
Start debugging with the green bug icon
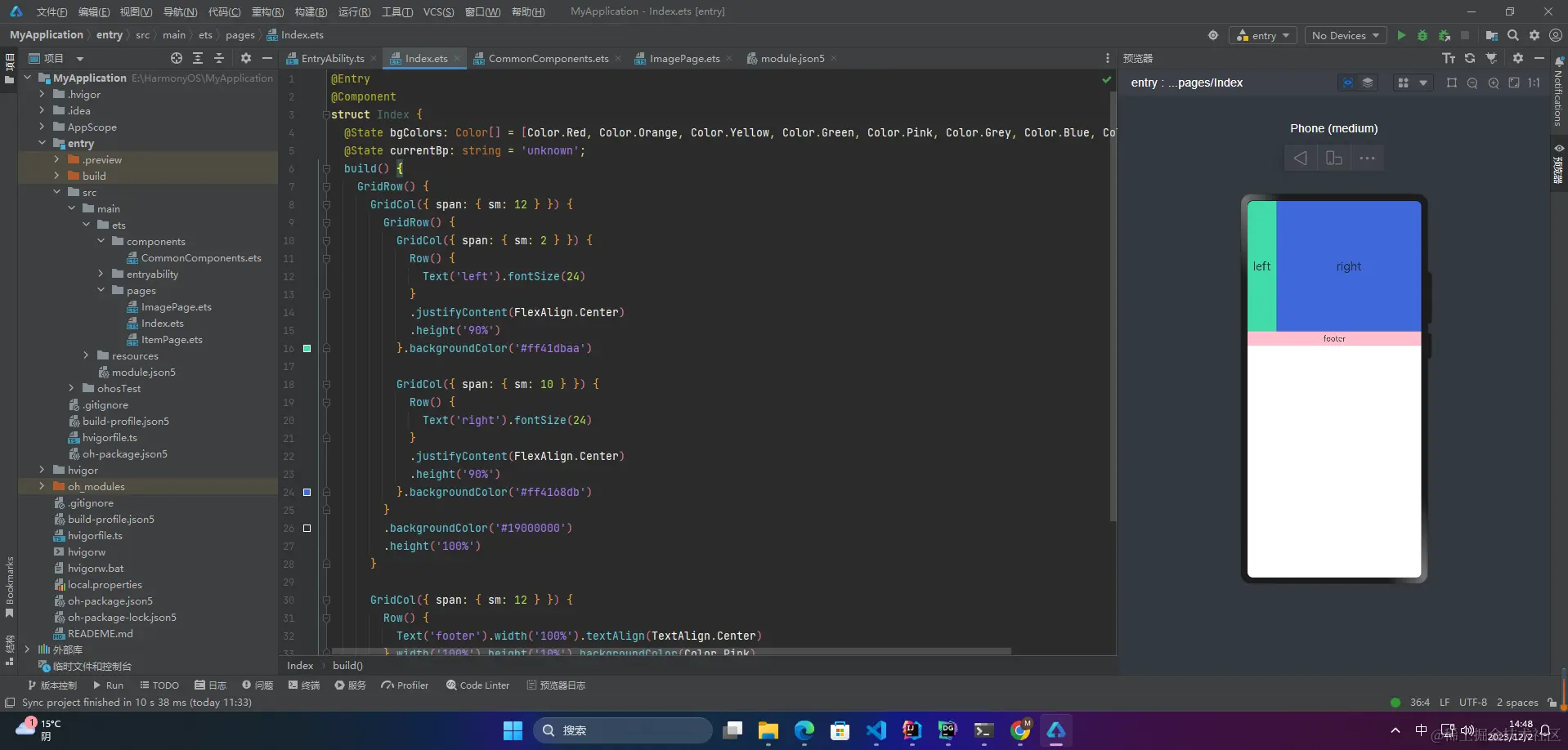tap(1422, 35)
